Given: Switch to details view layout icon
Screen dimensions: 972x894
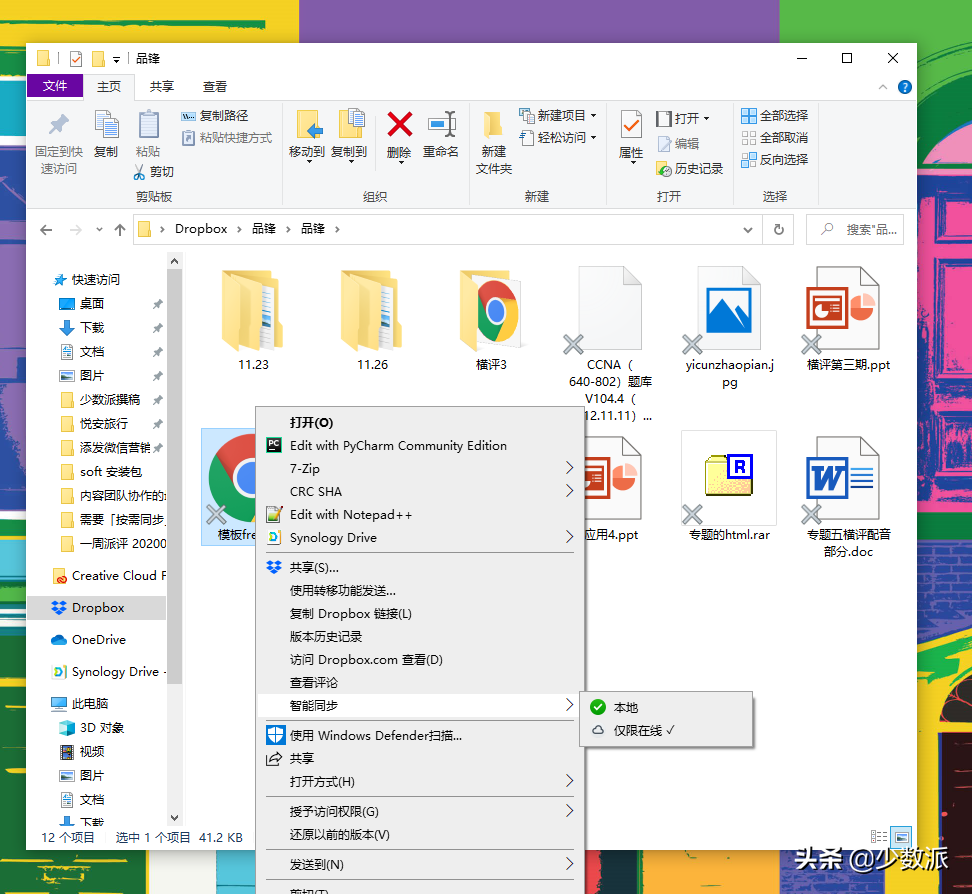Looking at the screenshot, I should pyautogui.click(x=878, y=837).
